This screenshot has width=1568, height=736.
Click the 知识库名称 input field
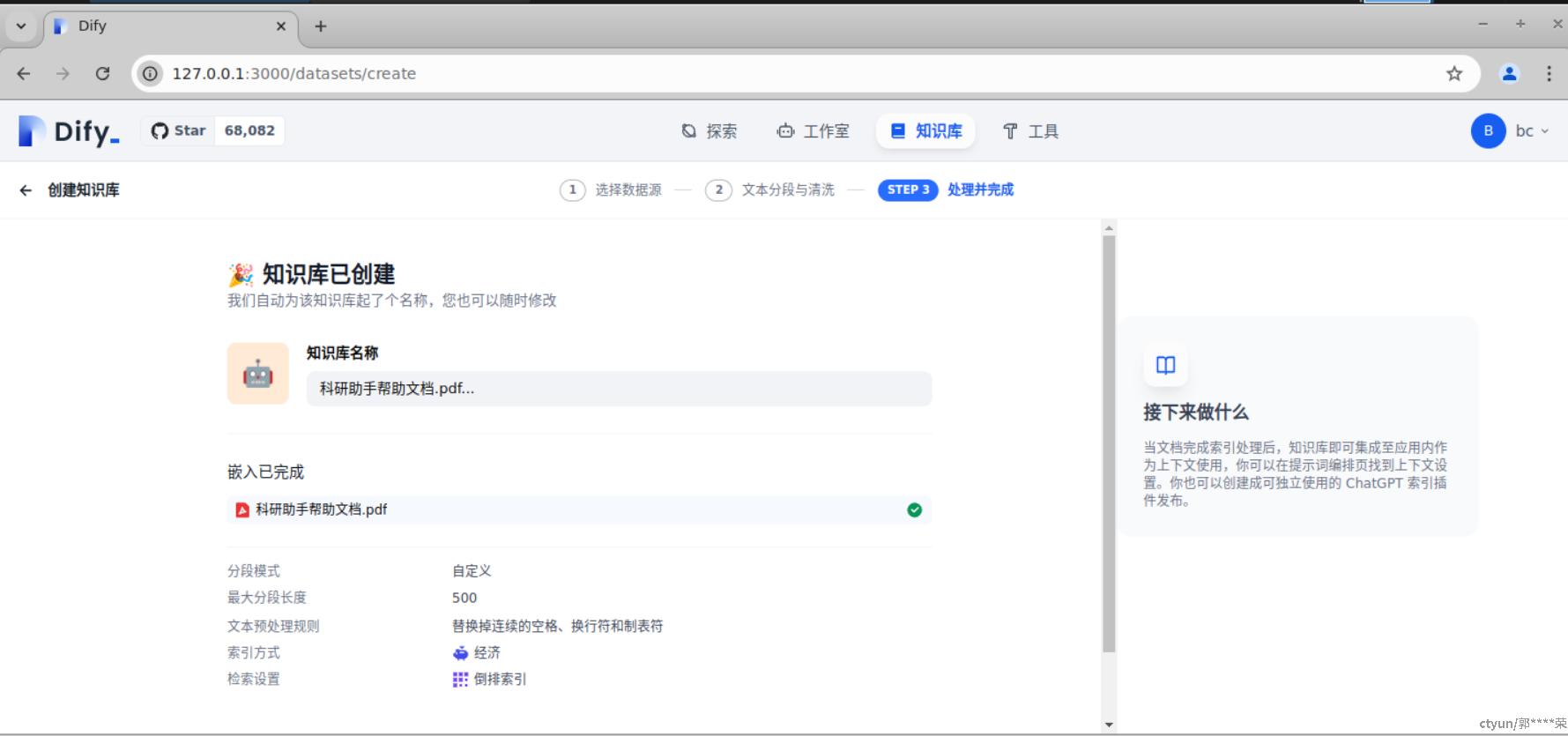[618, 389]
